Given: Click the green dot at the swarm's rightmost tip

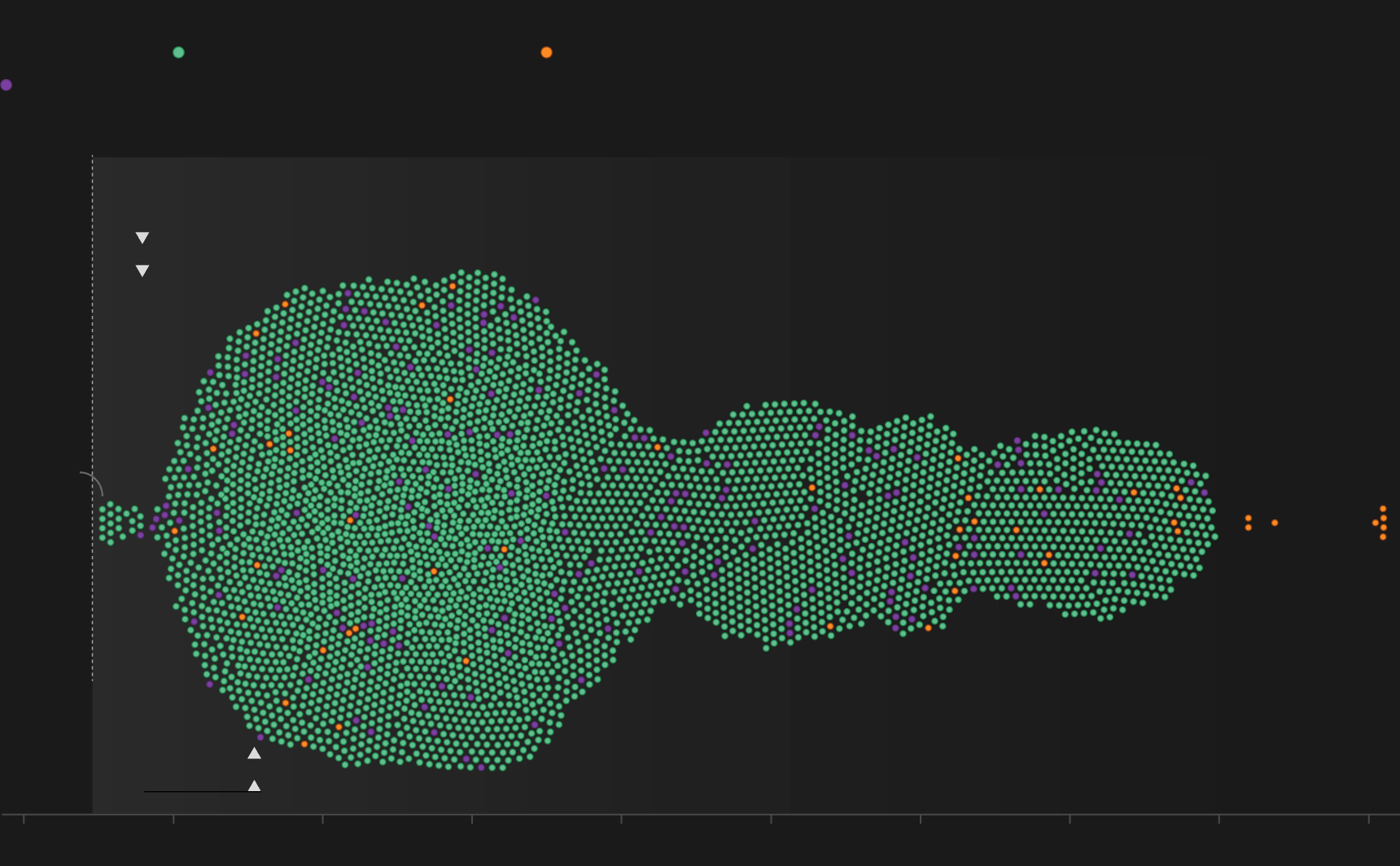Looking at the screenshot, I should pos(1214,535).
